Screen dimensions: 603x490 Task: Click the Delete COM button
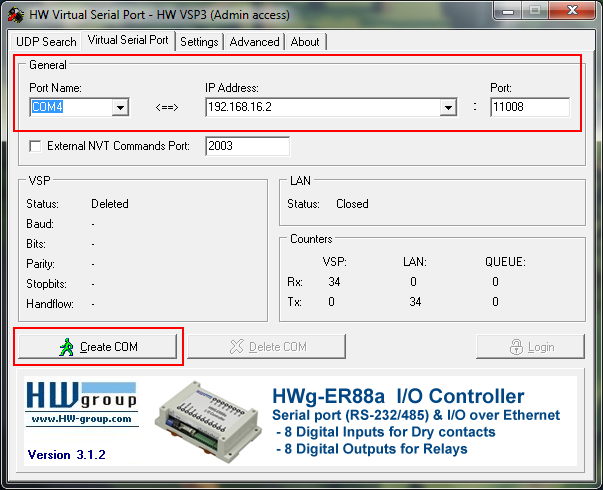click(x=267, y=347)
